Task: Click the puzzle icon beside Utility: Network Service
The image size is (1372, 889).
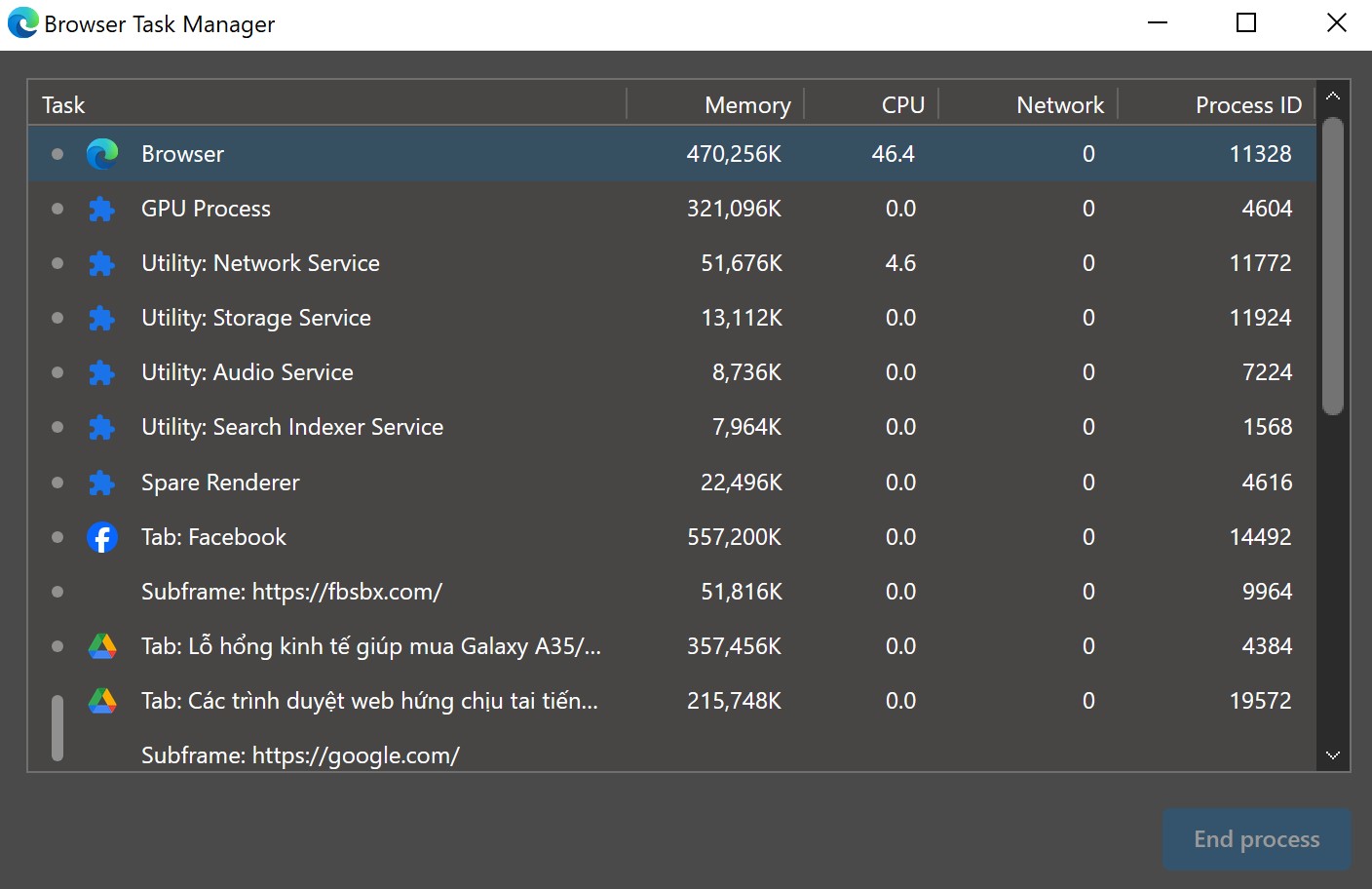Action: (101, 263)
